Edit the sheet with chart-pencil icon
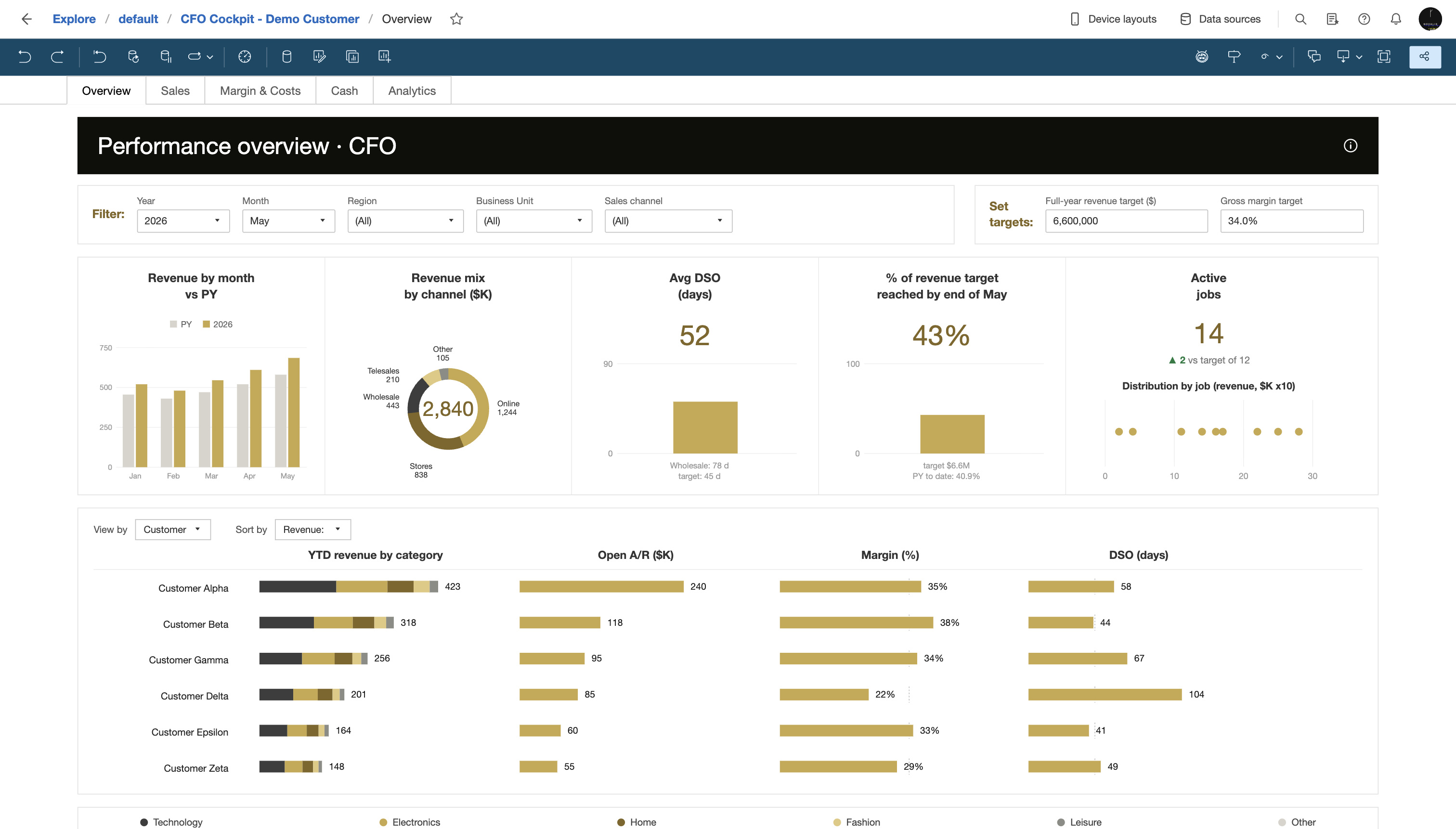Screen dimensions: 1456x829 click(x=319, y=56)
